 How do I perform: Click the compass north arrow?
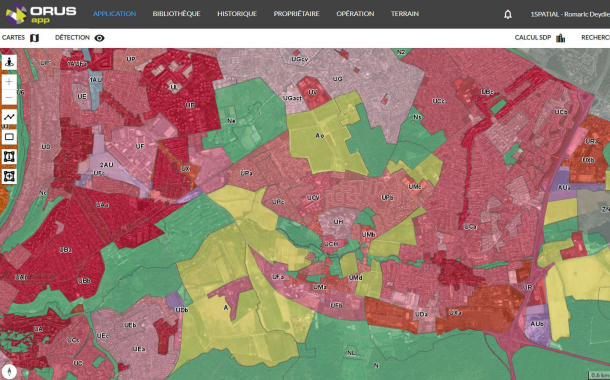pyautogui.click(x=9, y=371)
